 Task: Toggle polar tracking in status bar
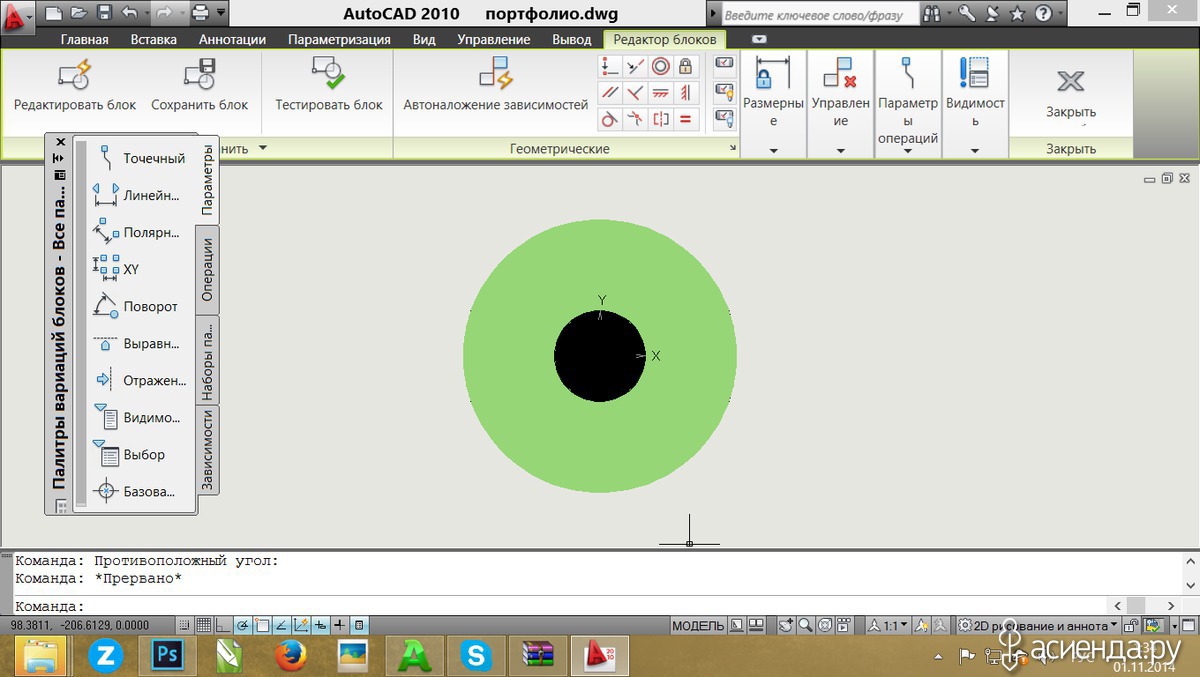(x=243, y=626)
